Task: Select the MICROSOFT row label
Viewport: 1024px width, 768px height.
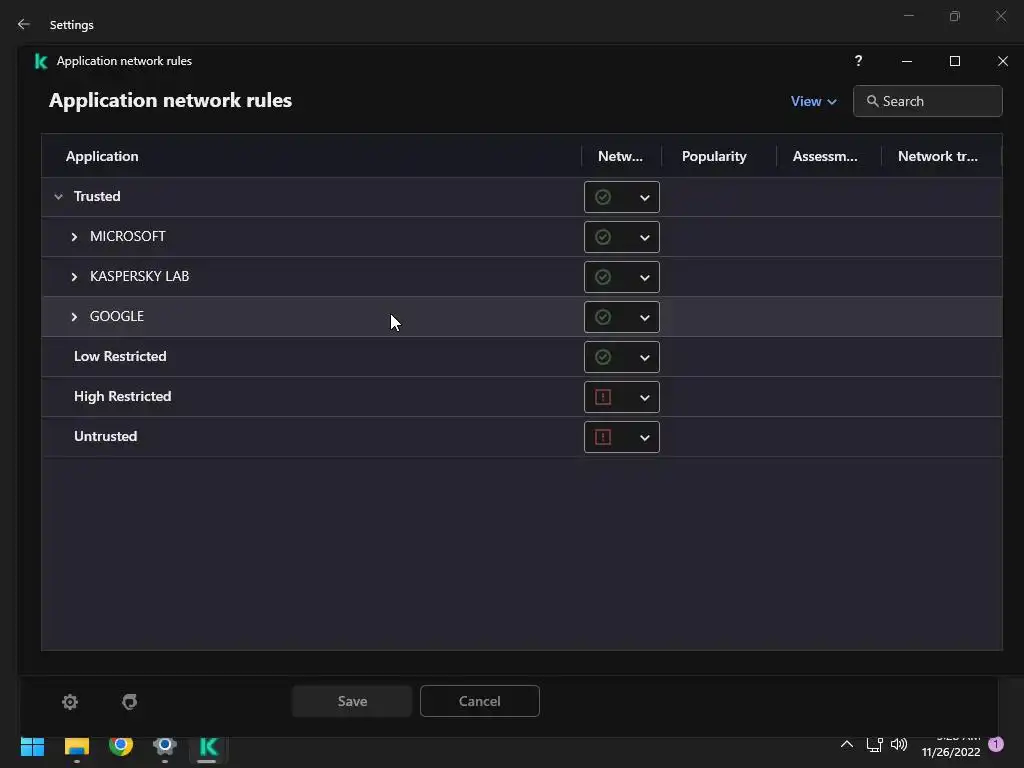Action: click(x=127, y=236)
